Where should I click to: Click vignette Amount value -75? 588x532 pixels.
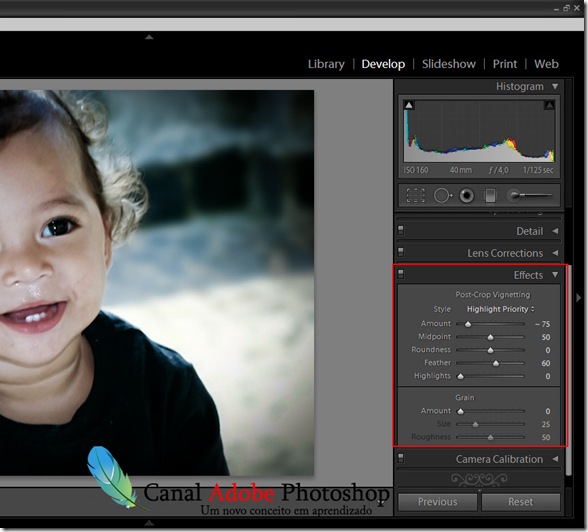543,324
